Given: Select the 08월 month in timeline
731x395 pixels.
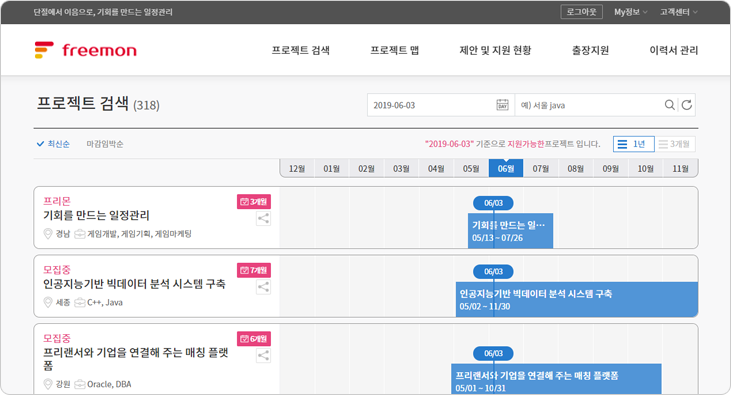Looking at the screenshot, I should pos(576,168).
